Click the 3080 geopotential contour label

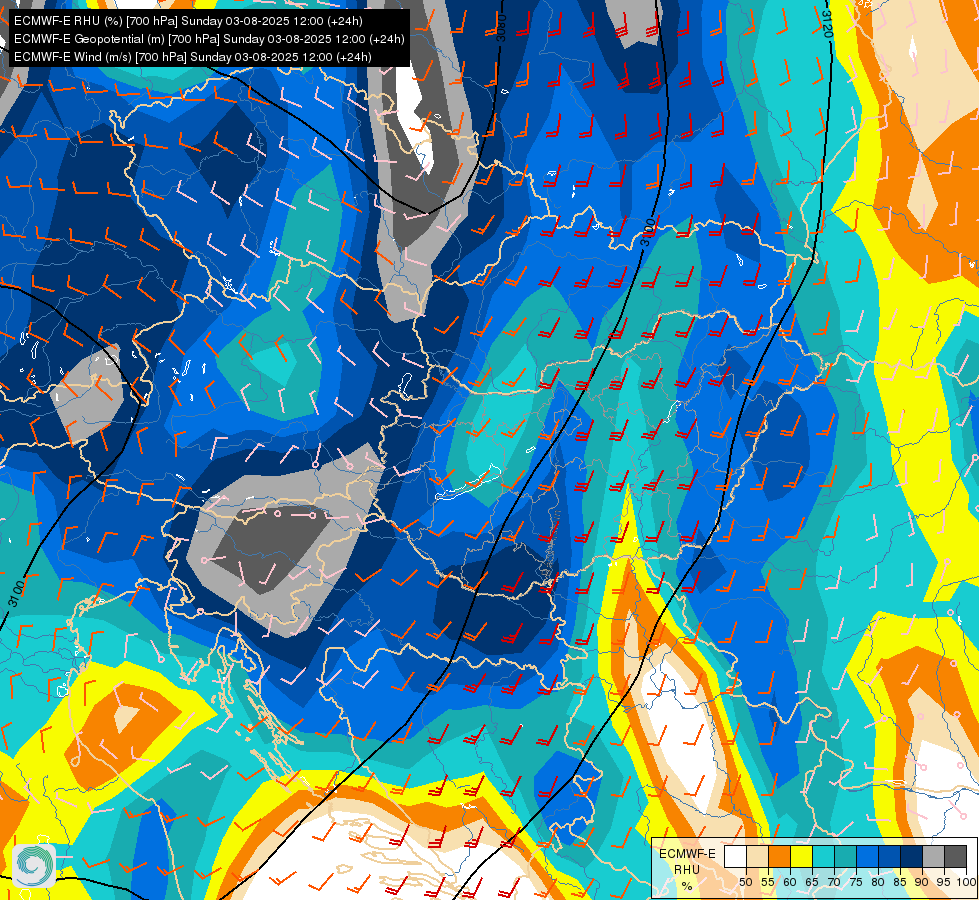tap(500, 27)
